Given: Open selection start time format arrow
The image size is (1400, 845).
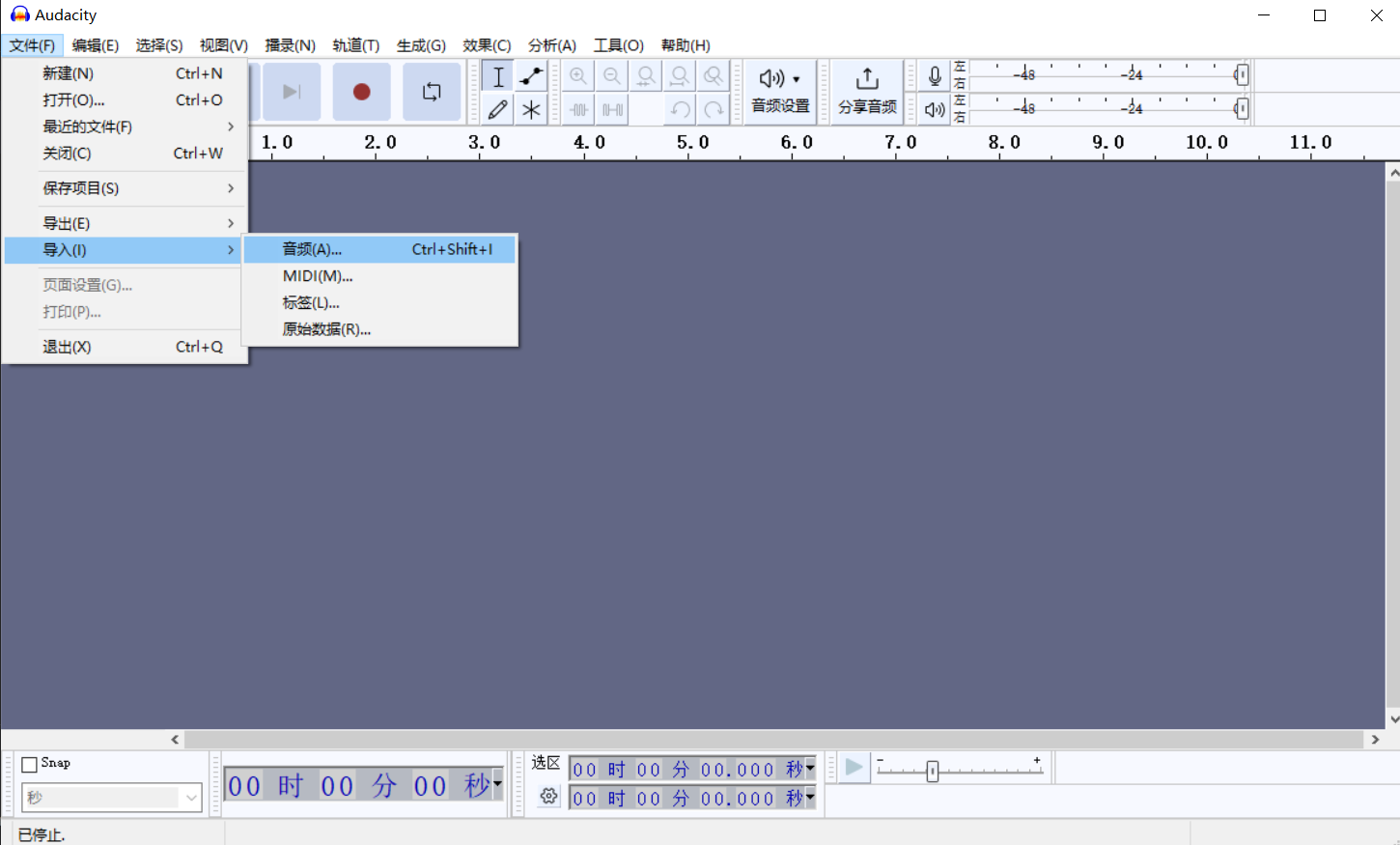Looking at the screenshot, I should click(810, 769).
